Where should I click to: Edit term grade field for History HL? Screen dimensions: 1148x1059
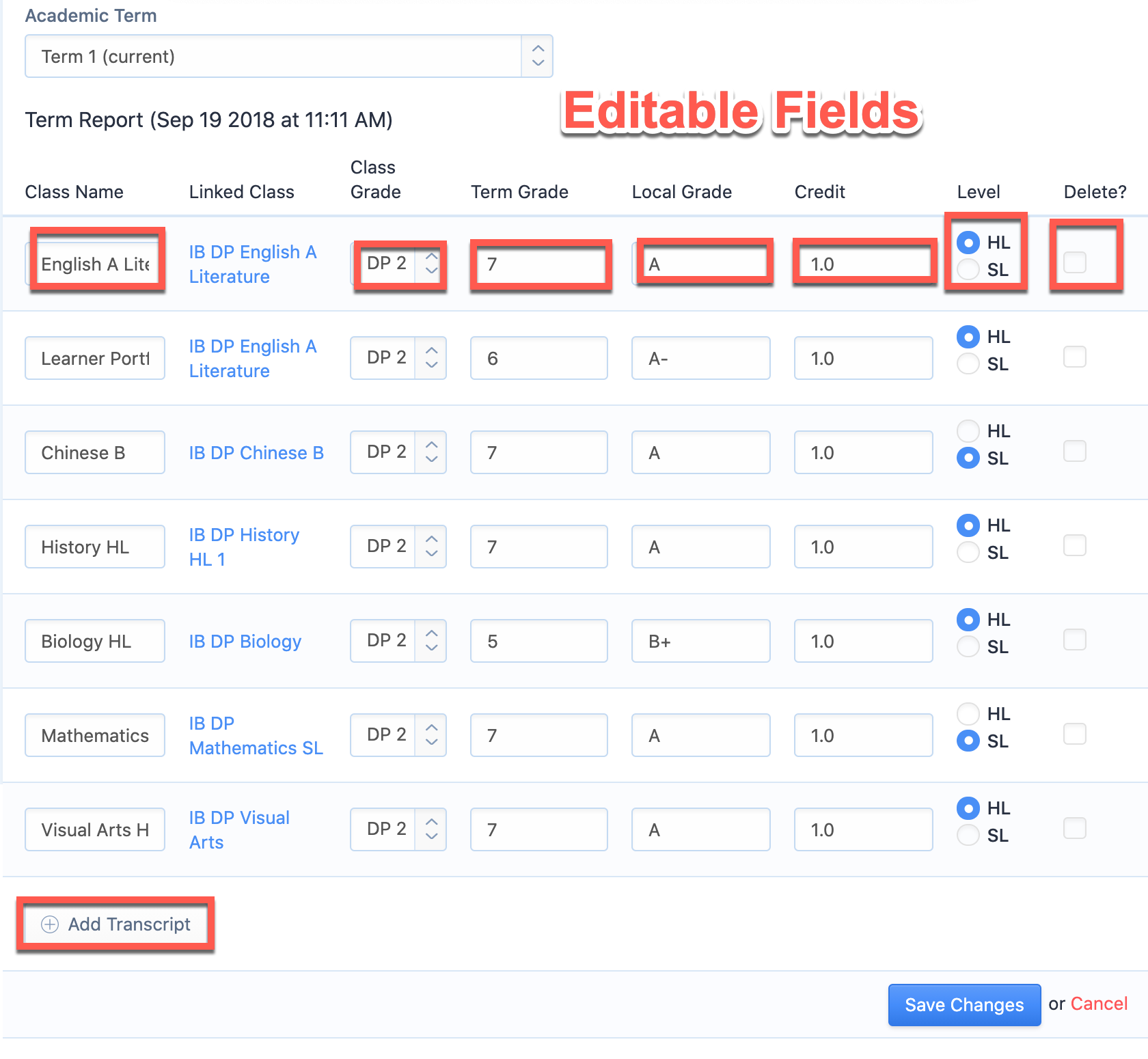point(539,547)
